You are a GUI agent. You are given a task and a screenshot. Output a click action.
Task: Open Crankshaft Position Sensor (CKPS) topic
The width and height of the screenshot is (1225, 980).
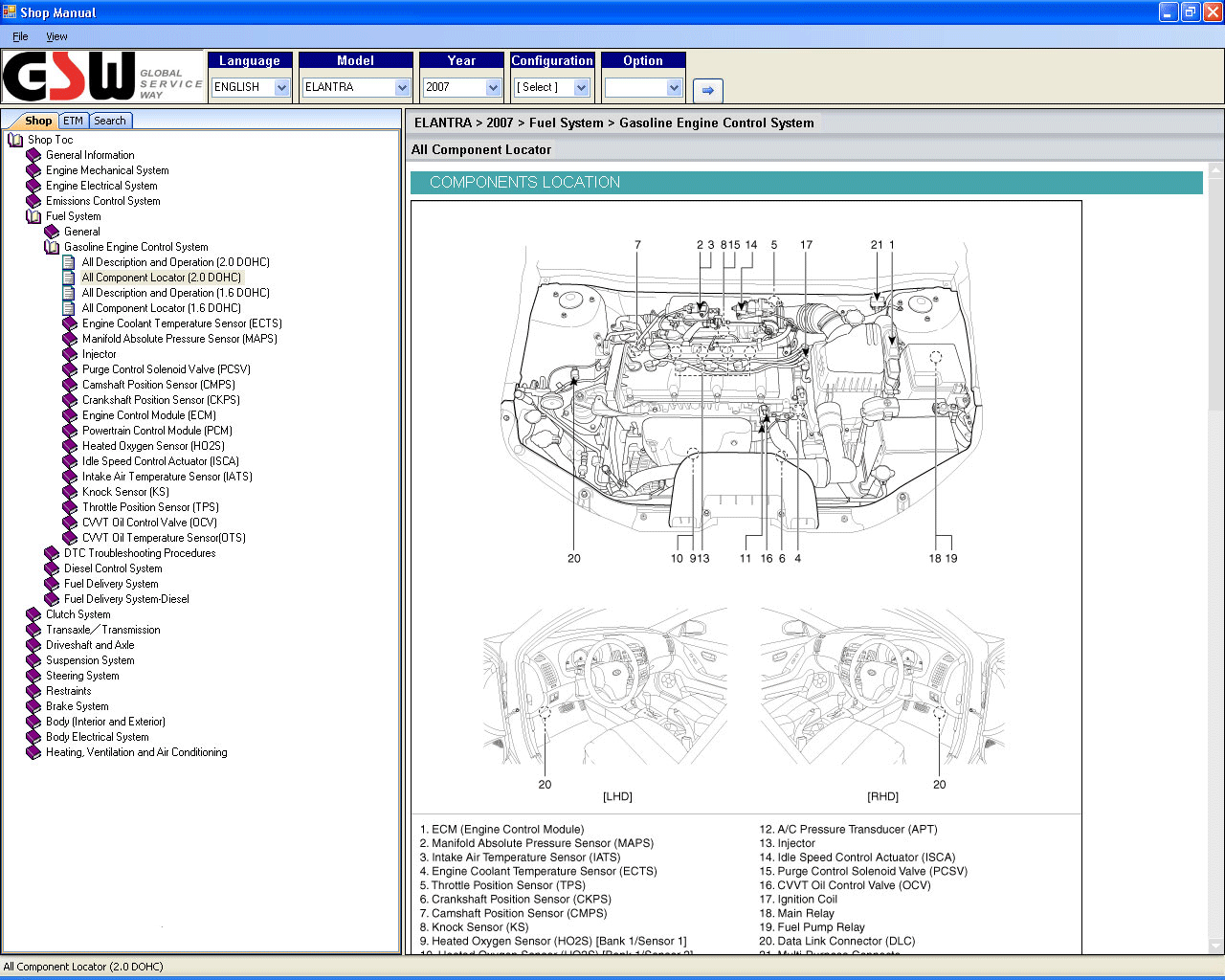pyautogui.click(x=161, y=400)
